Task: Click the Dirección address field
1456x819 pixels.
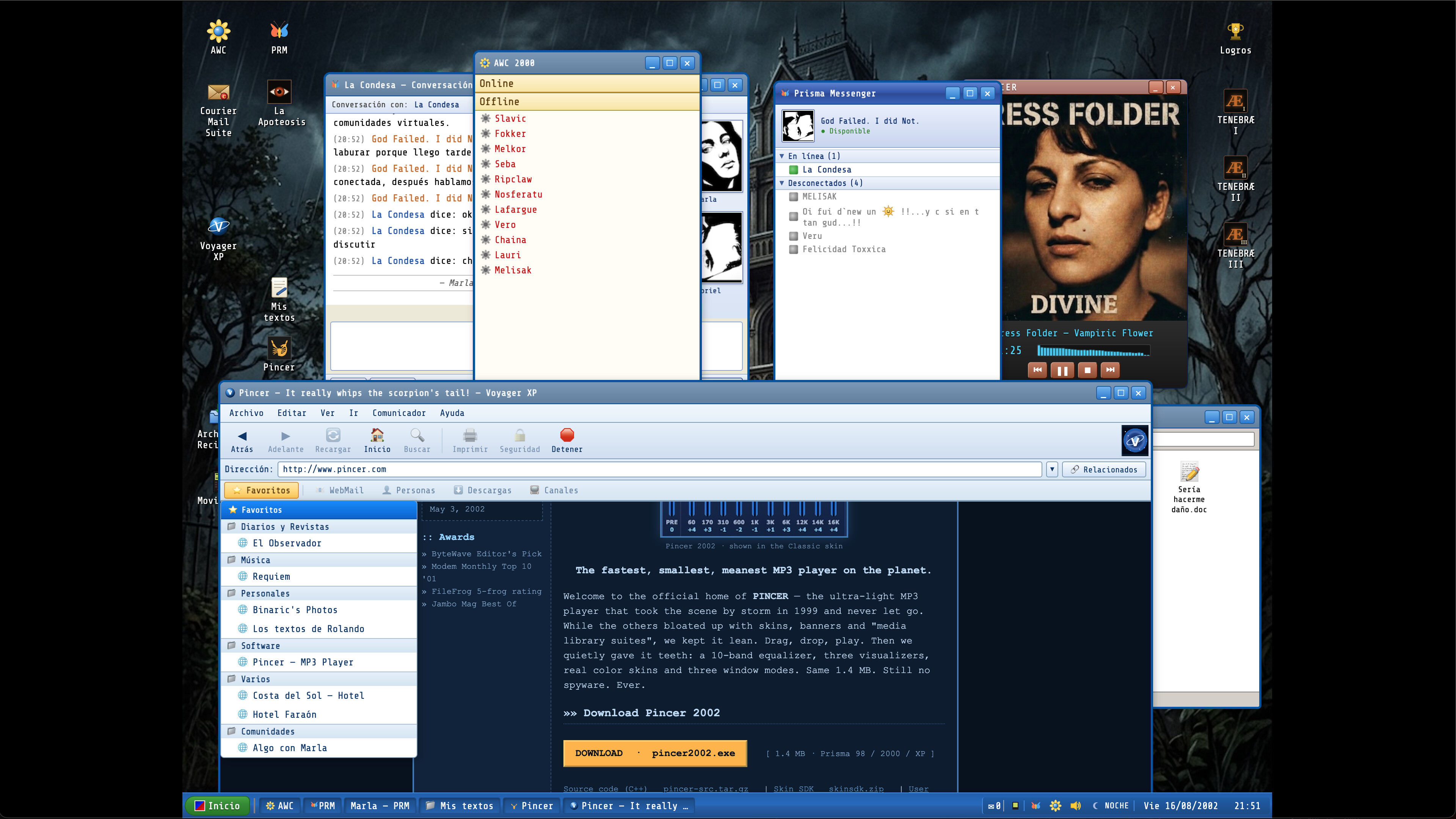Action: (x=660, y=469)
